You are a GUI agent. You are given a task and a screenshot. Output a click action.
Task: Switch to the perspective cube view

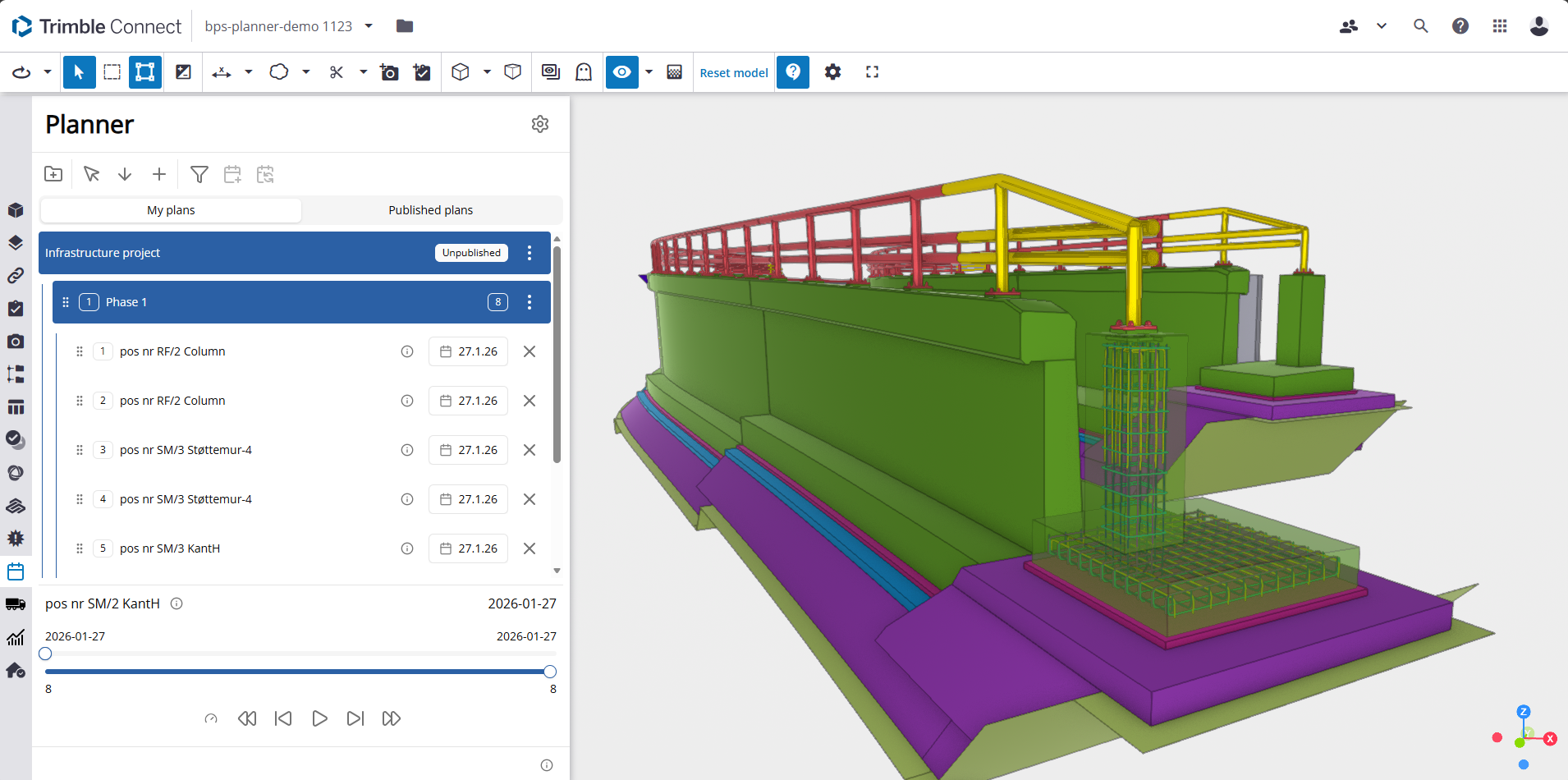[461, 72]
